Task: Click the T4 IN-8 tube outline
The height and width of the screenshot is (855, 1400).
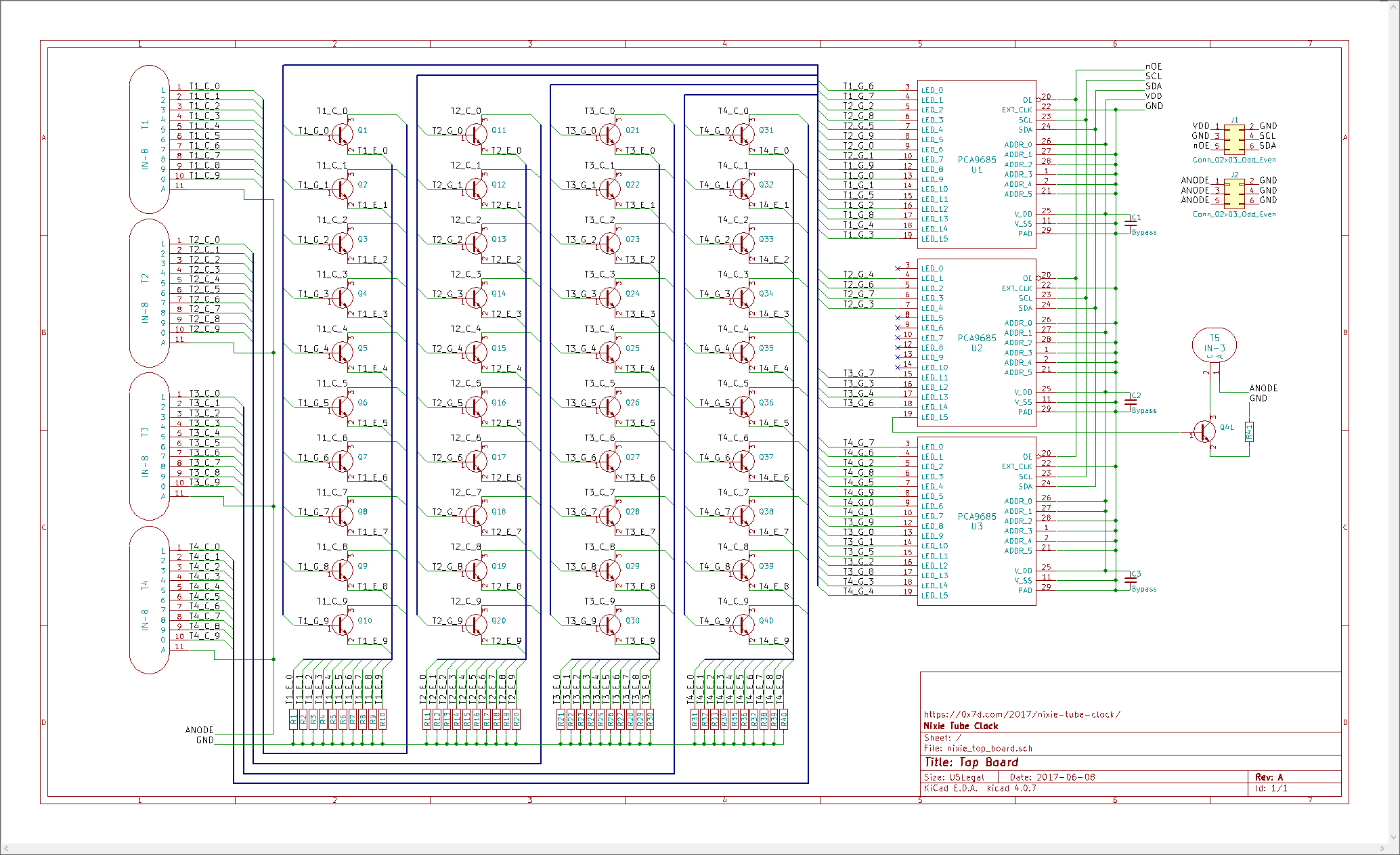Action: 149,600
